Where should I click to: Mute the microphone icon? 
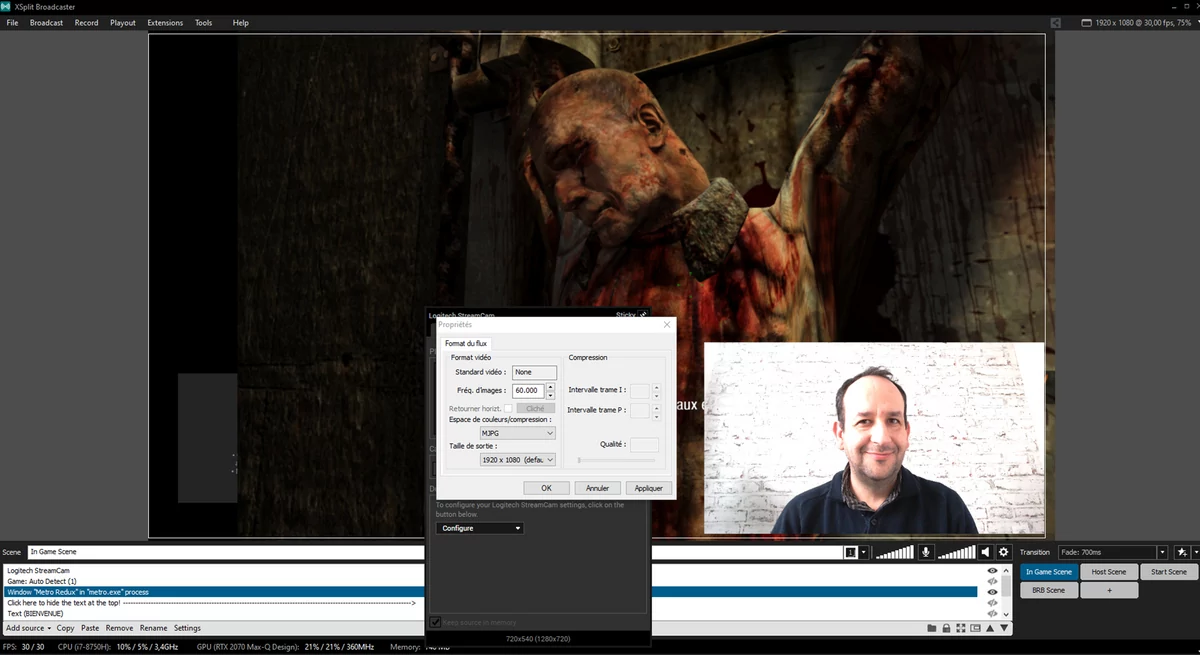point(926,552)
